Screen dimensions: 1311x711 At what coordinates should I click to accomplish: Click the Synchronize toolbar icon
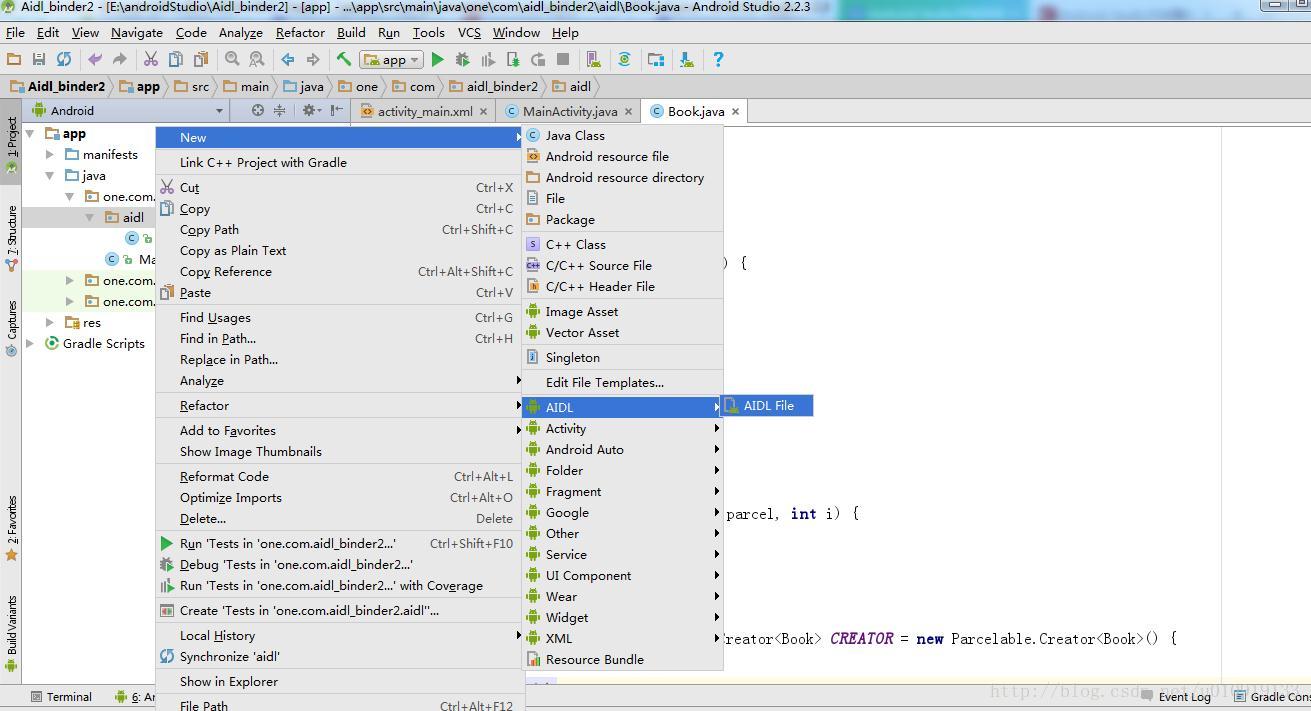tap(64, 60)
